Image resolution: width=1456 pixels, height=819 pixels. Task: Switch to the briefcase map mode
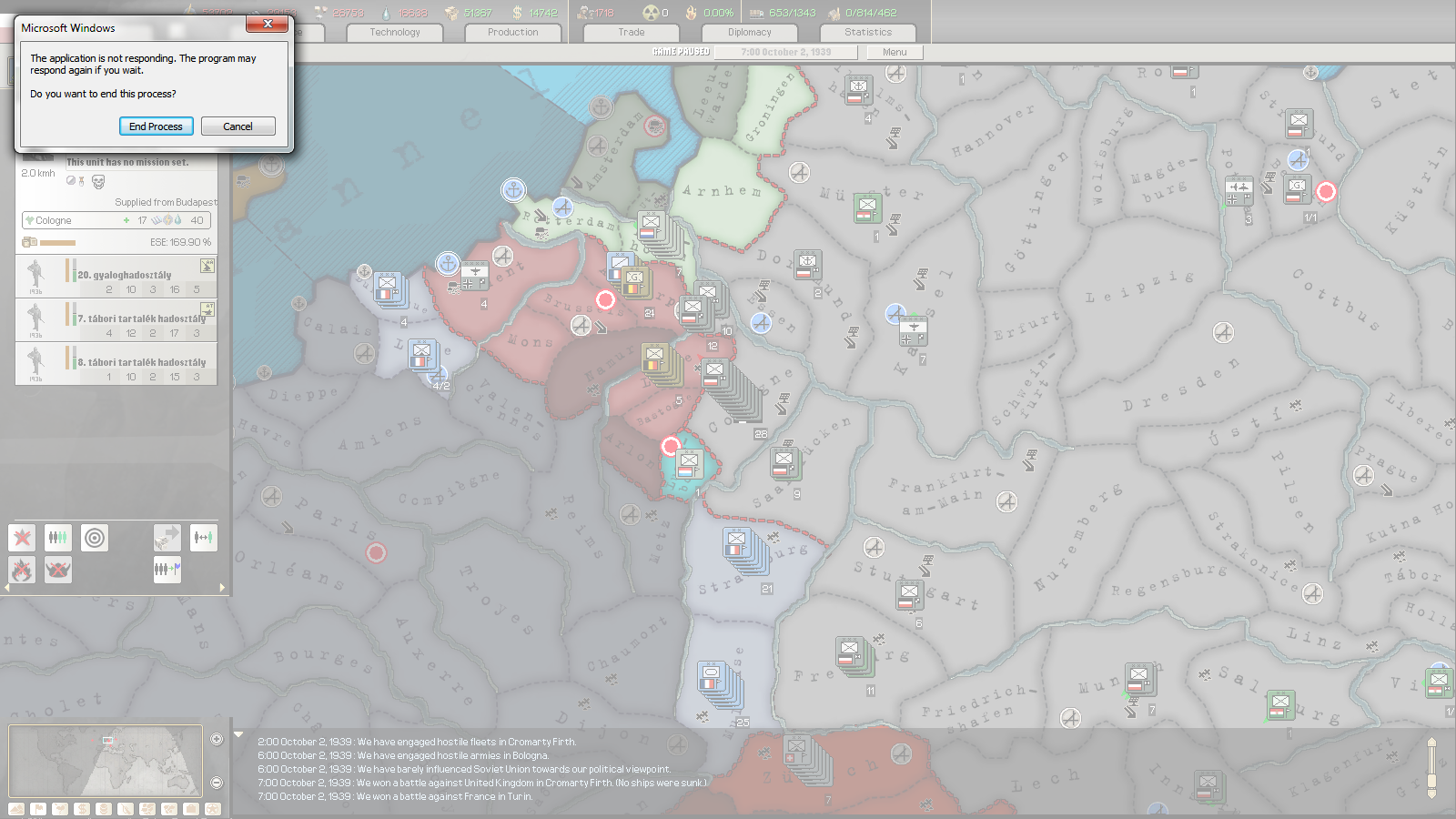click(x=191, y=808)
